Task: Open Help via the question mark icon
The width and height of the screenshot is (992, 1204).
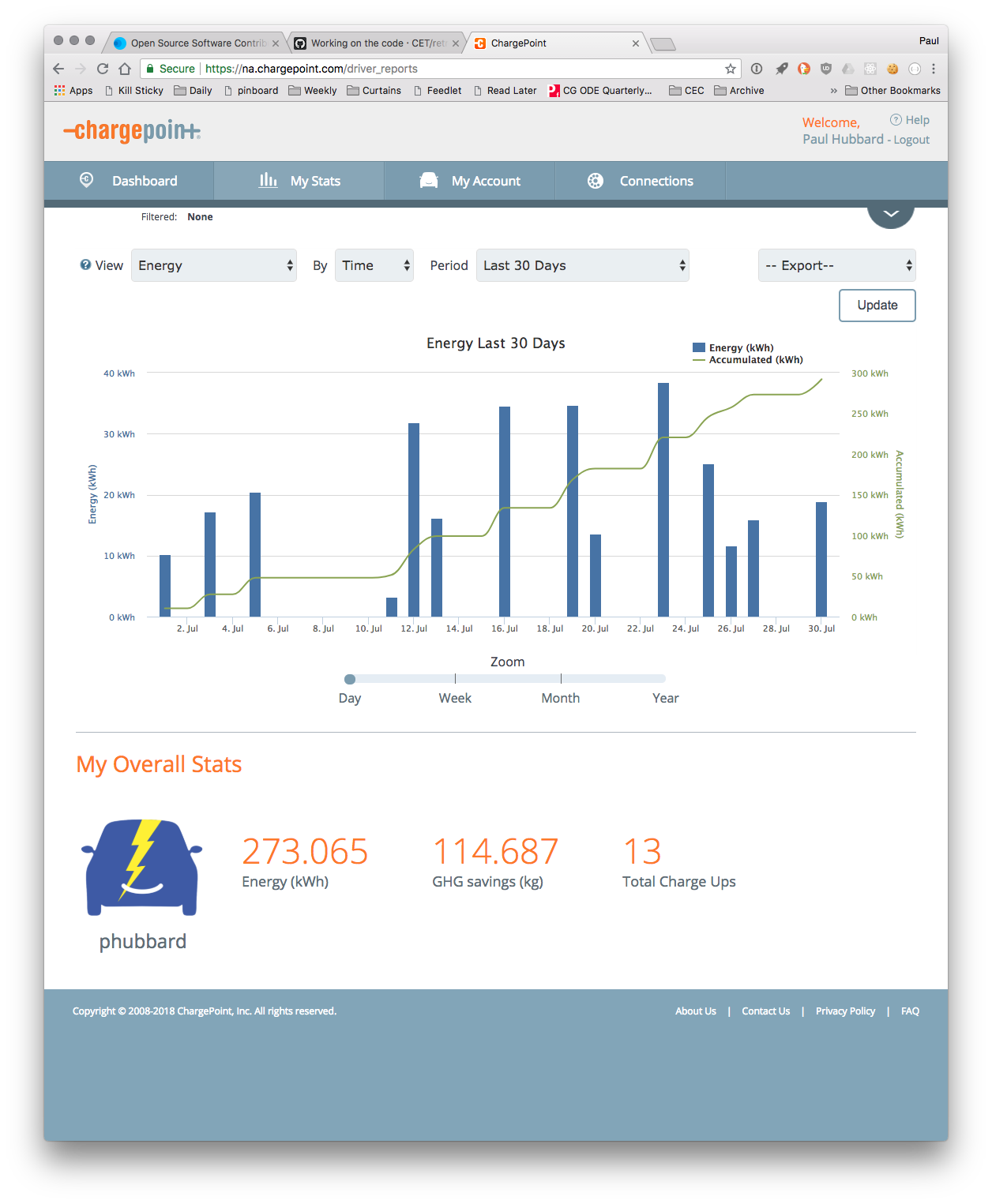Action: (x=896, y=119)
